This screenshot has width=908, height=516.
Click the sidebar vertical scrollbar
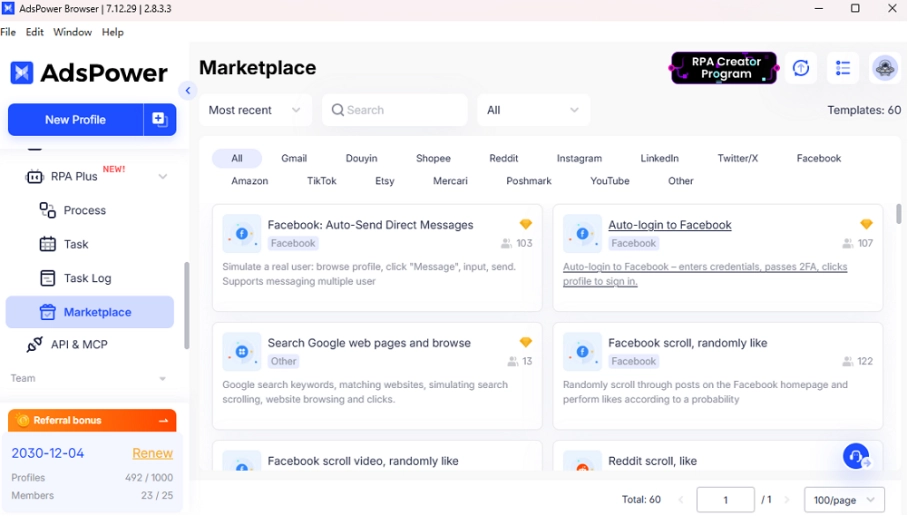(x=186, y=305)
